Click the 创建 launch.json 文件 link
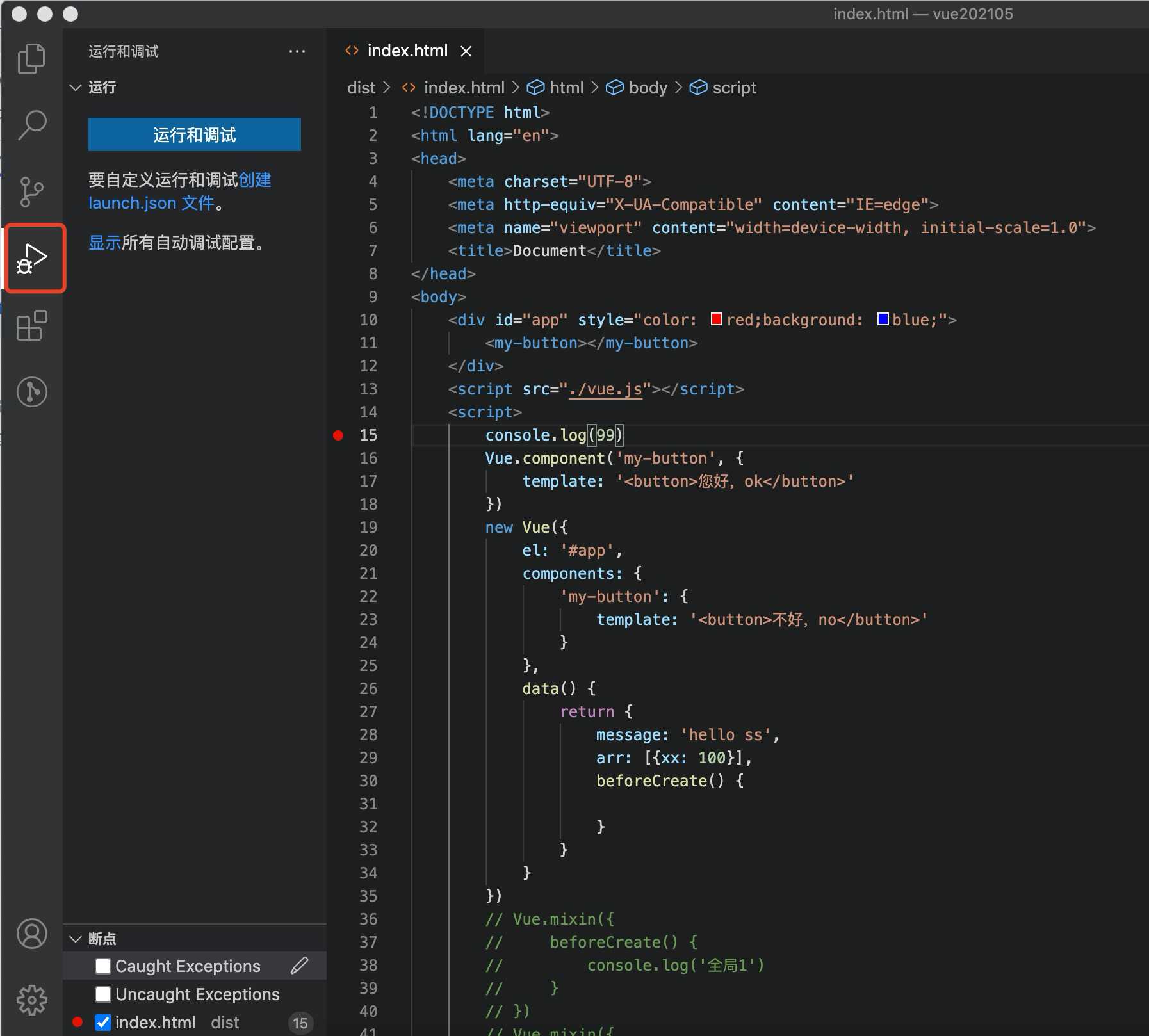1149x1036 pixels. (x=180, y=191)
